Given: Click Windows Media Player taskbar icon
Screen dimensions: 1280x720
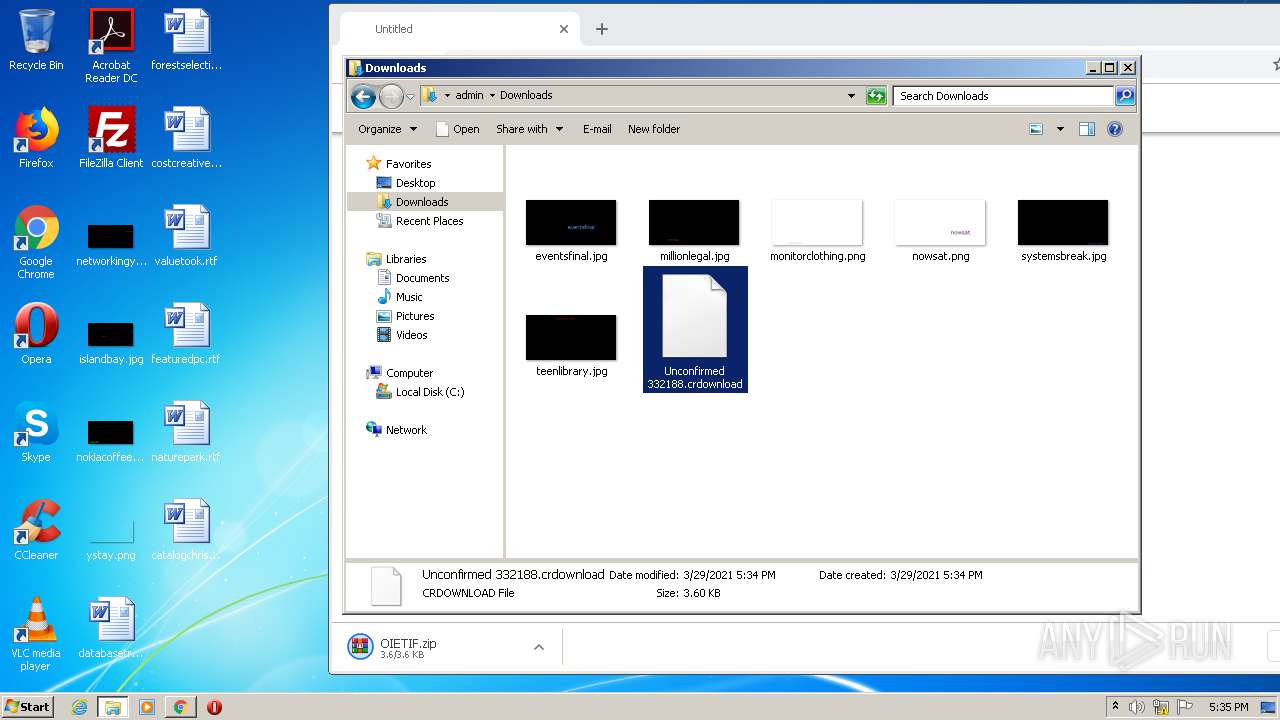Looking at the screenshot, I should (x=147, y=707).
